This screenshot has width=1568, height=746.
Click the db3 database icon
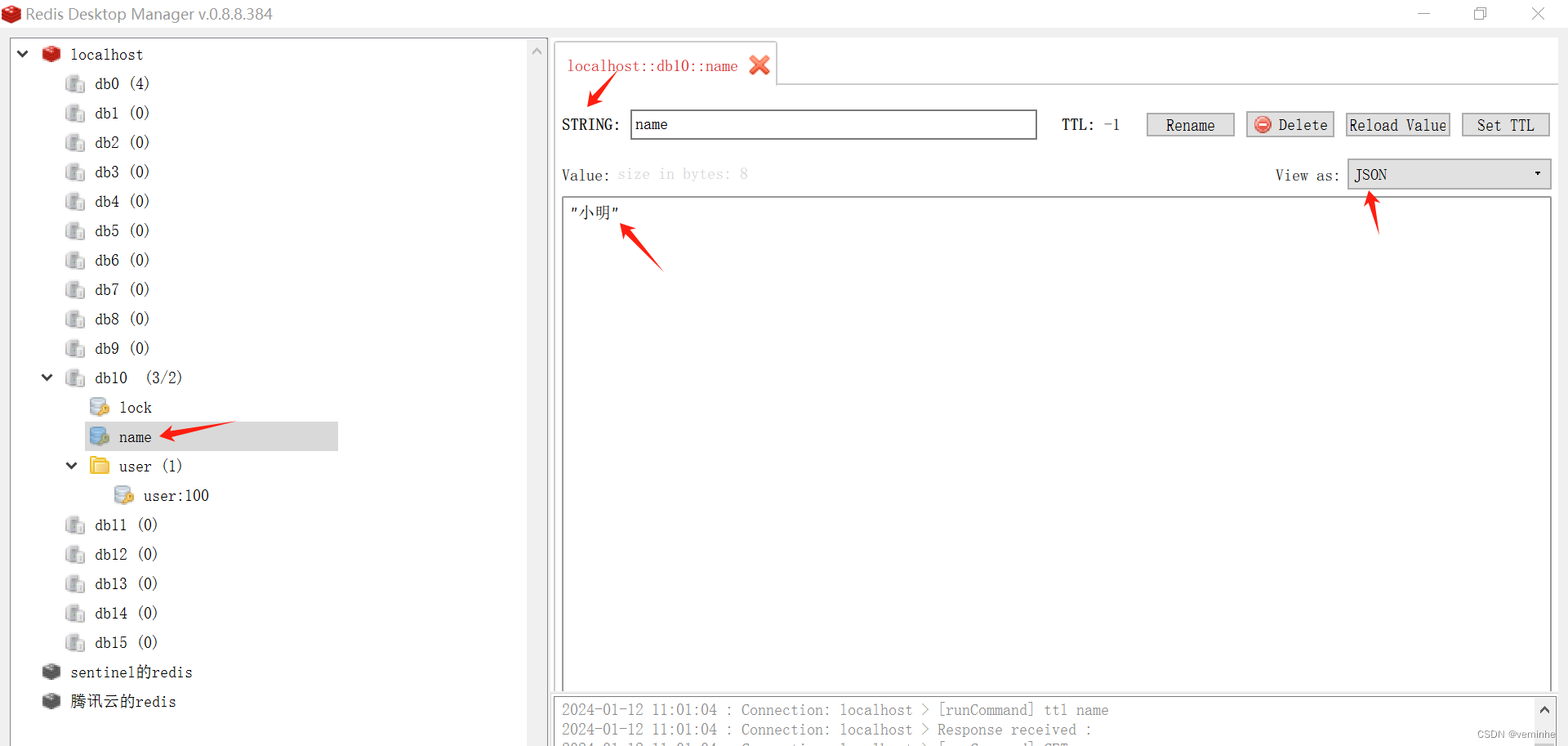(75, 172)
